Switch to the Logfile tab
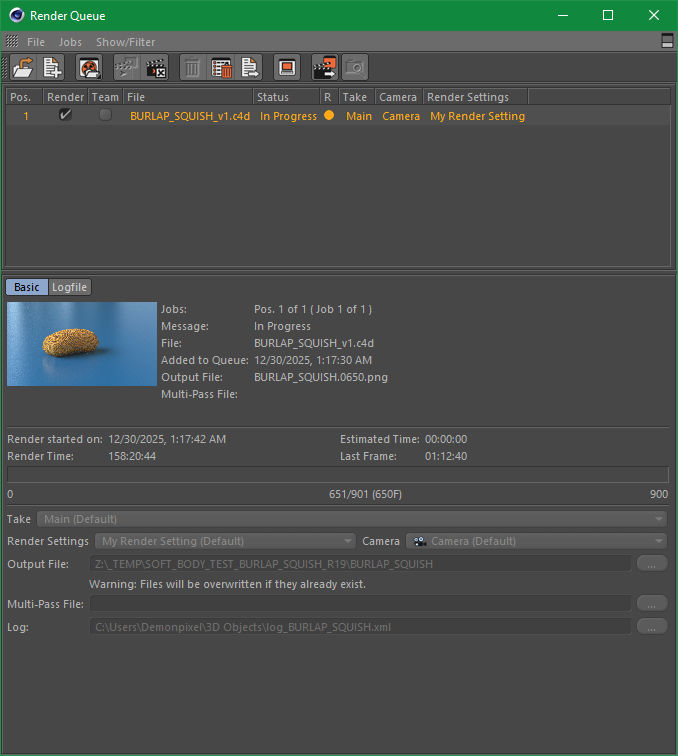Image resolution: width=678 pixels, height=756 pixels. tap(70, 287)
